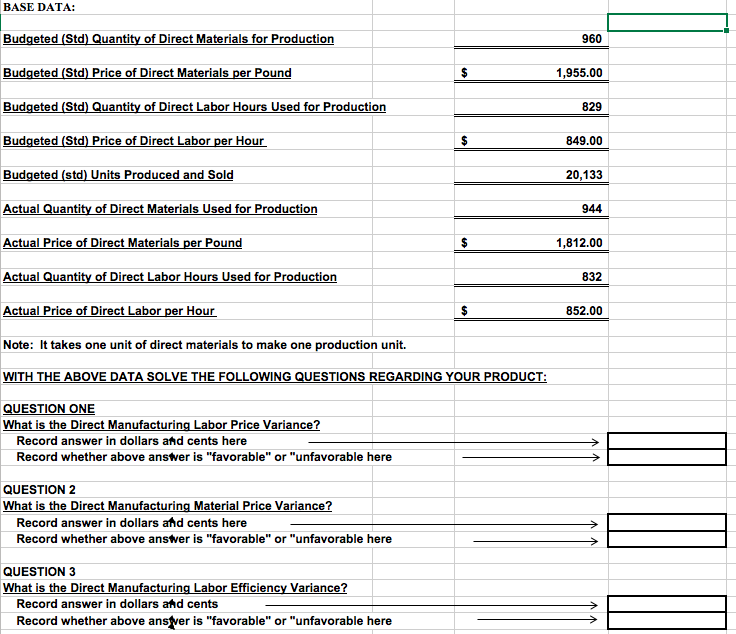
Task: Select the 'BASE DATA:' header cell
Action: 39,7
